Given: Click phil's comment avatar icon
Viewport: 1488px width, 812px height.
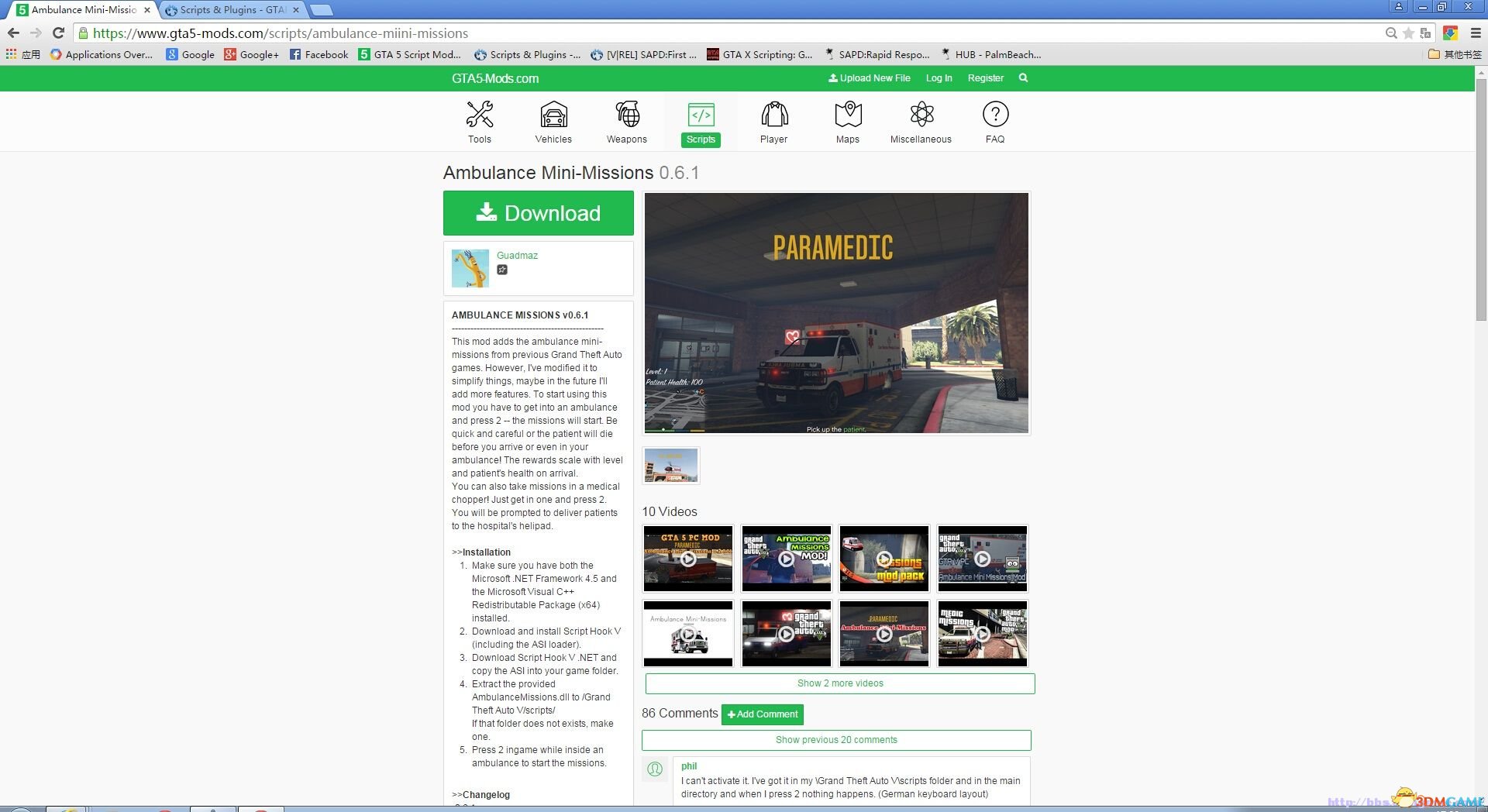Looking at the screenshot, I should (655, 769).
